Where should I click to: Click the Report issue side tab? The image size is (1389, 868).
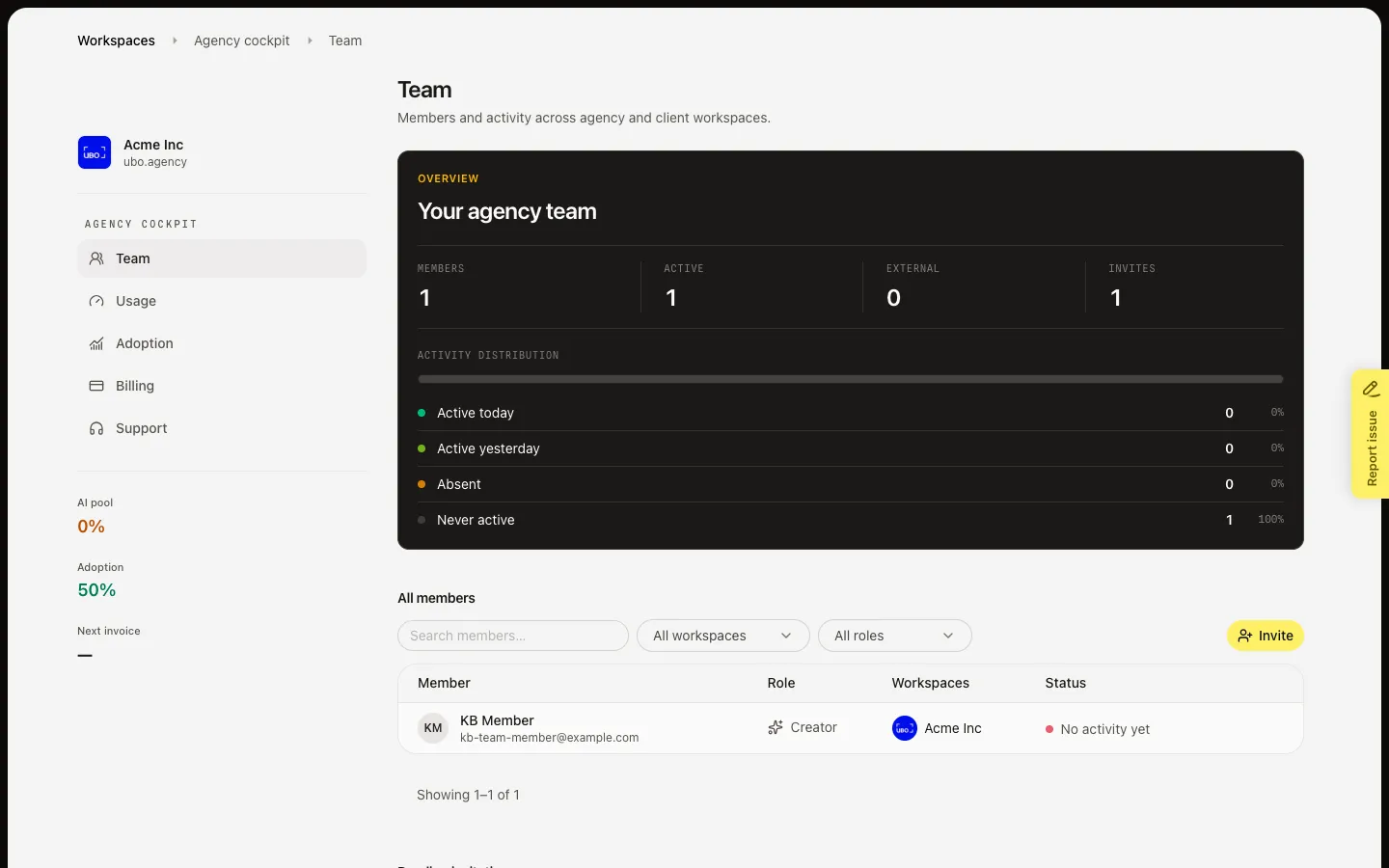pyautogui.click(x=1370, y=434)
